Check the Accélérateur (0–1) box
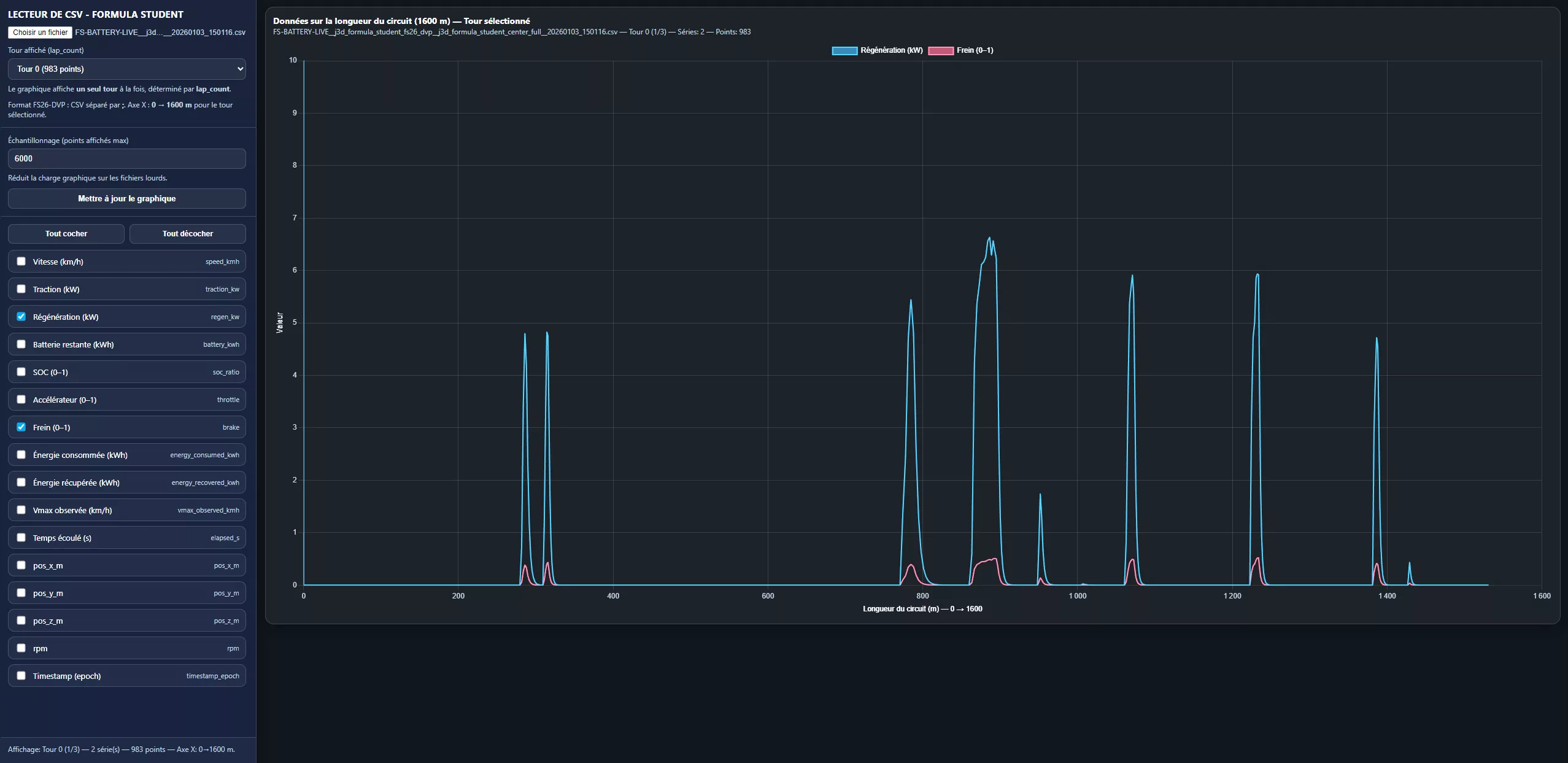This screenshot has width=1568, height=763. coord(21,400)
